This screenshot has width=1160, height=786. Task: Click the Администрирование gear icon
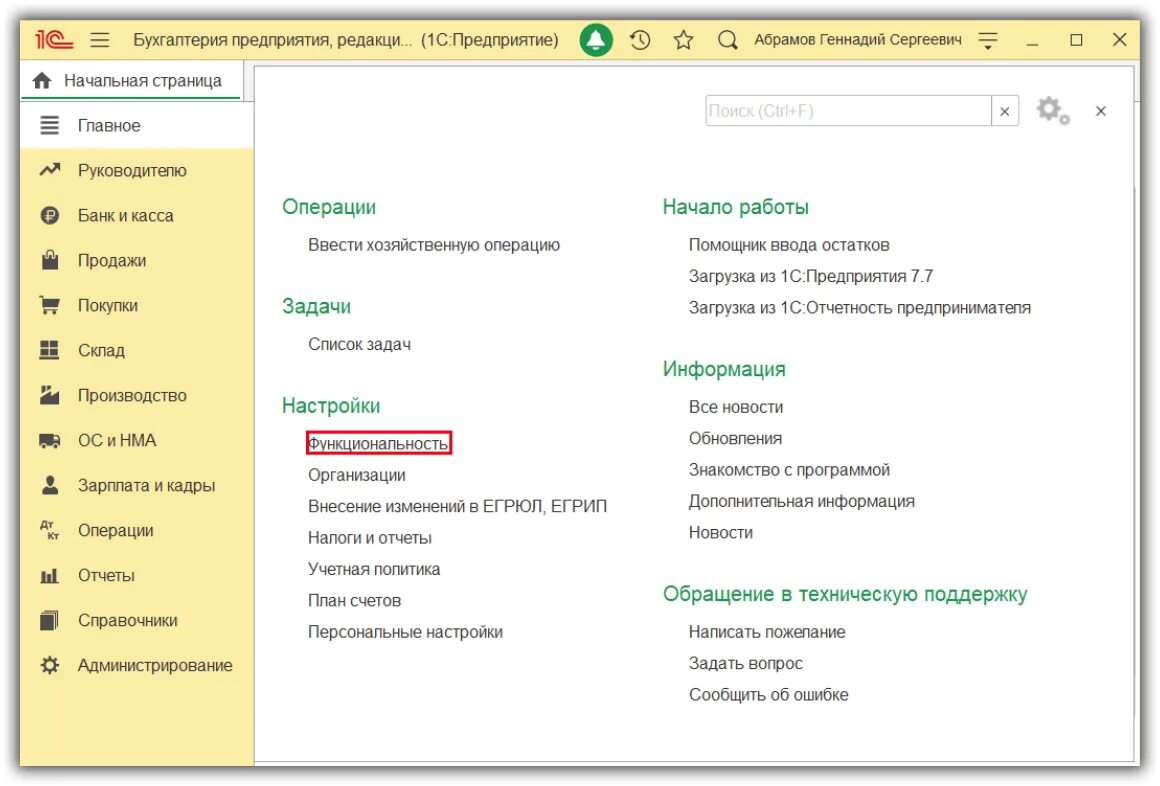(x=50, y=665)
